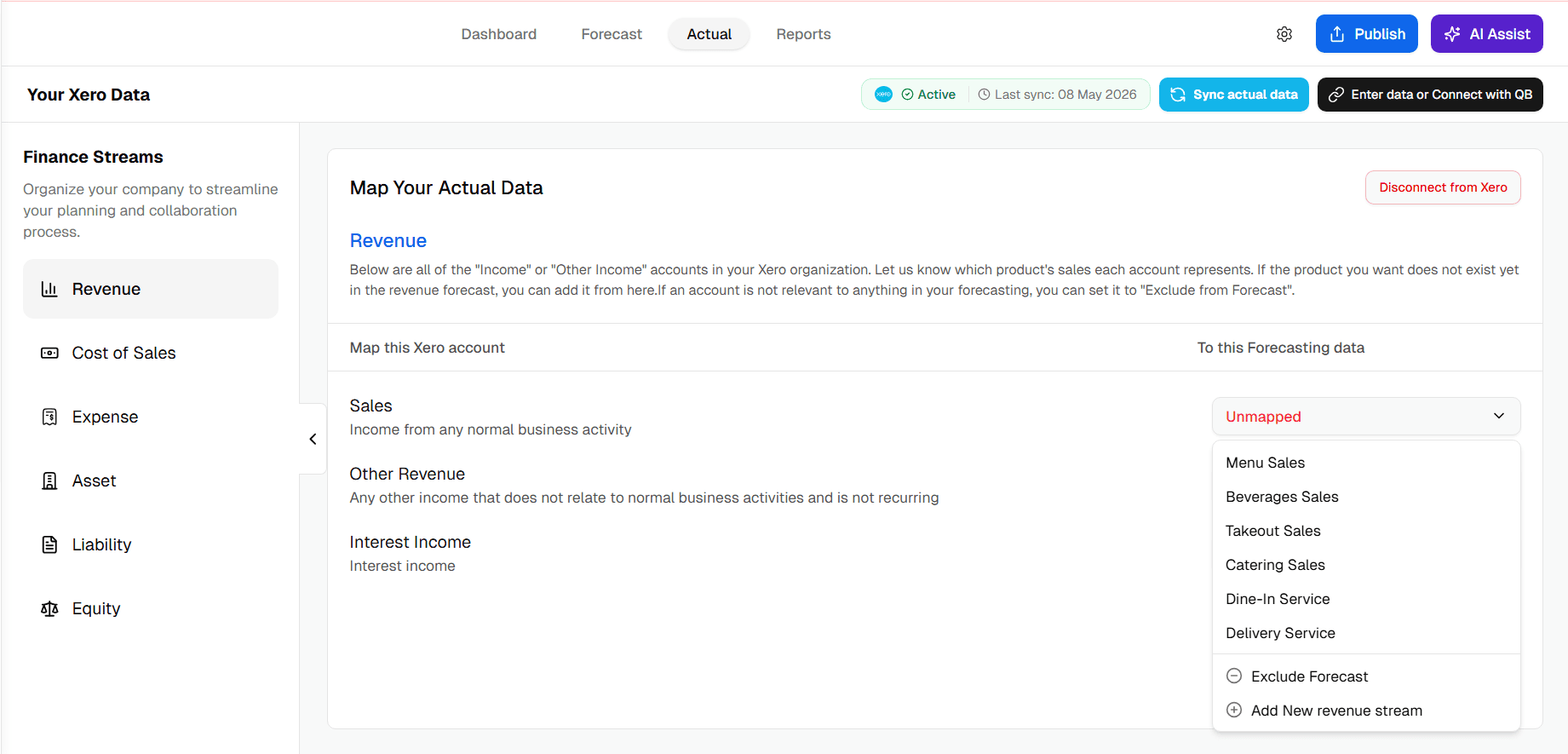Click the Last sync clock icon
Viewport: 1568px width, 754px height.
click(984, 95)
